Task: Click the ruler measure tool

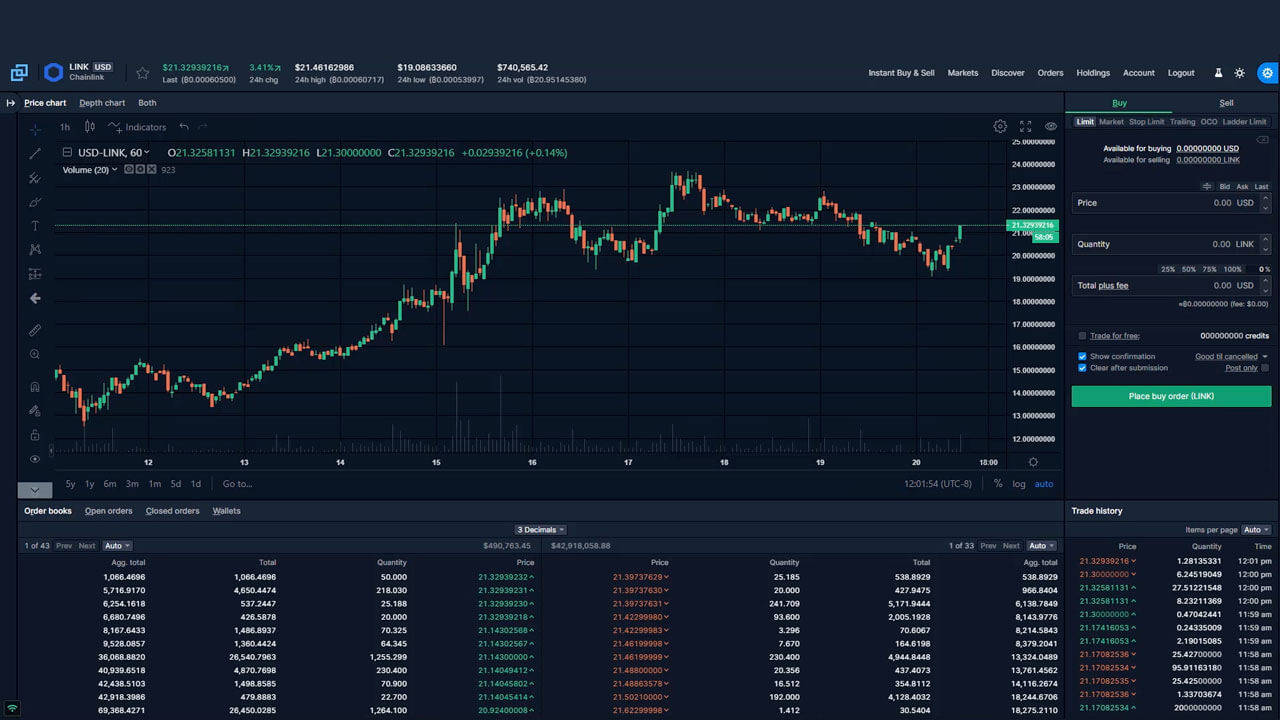Action: pyautogui.click(x=35, y=330)
